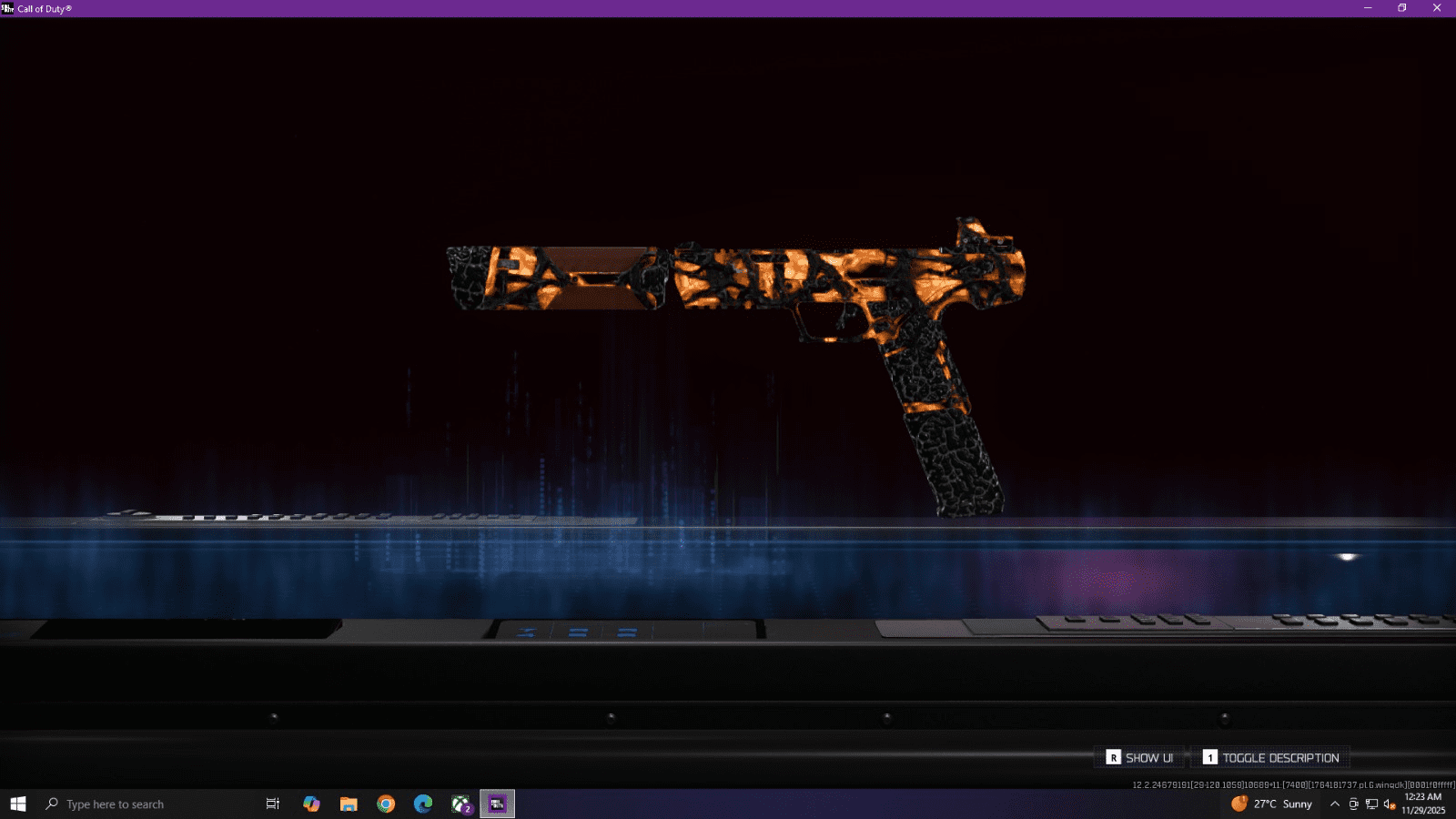Expand the hidden system tray icons
This screenshot has width=1456, height=819.
1334,804
